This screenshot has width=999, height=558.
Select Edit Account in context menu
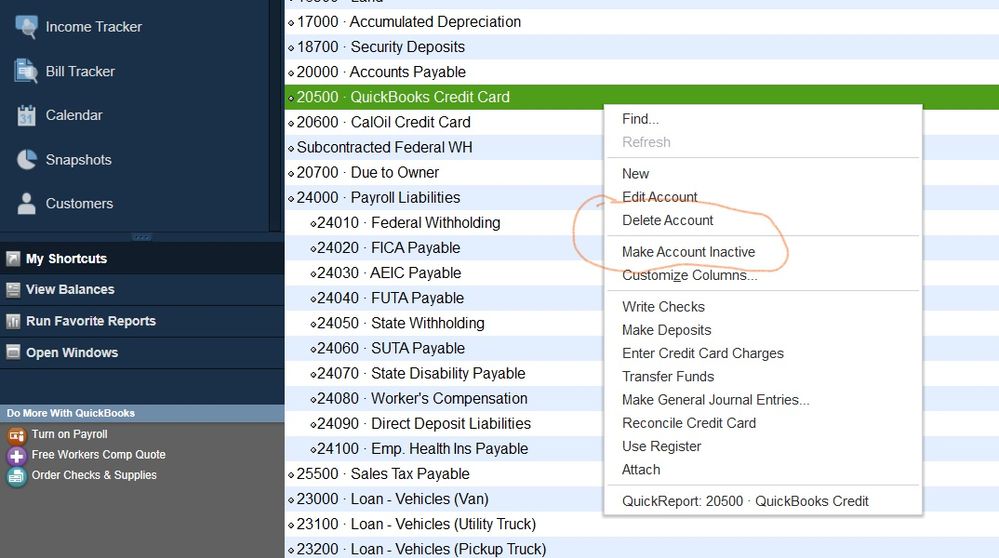[x=659, y=197]
